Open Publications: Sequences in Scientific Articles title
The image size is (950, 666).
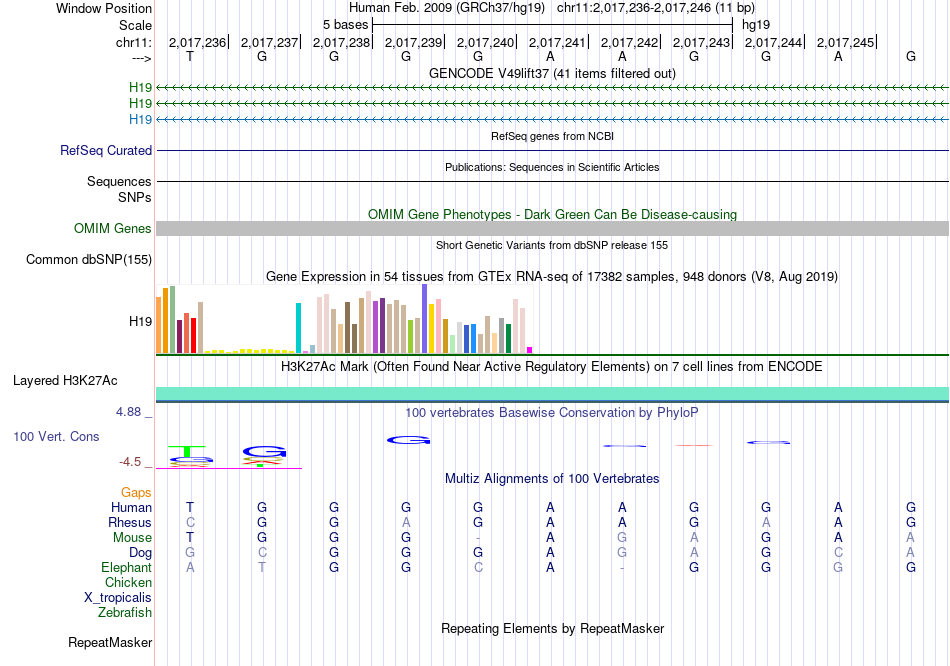pos(552,167)
